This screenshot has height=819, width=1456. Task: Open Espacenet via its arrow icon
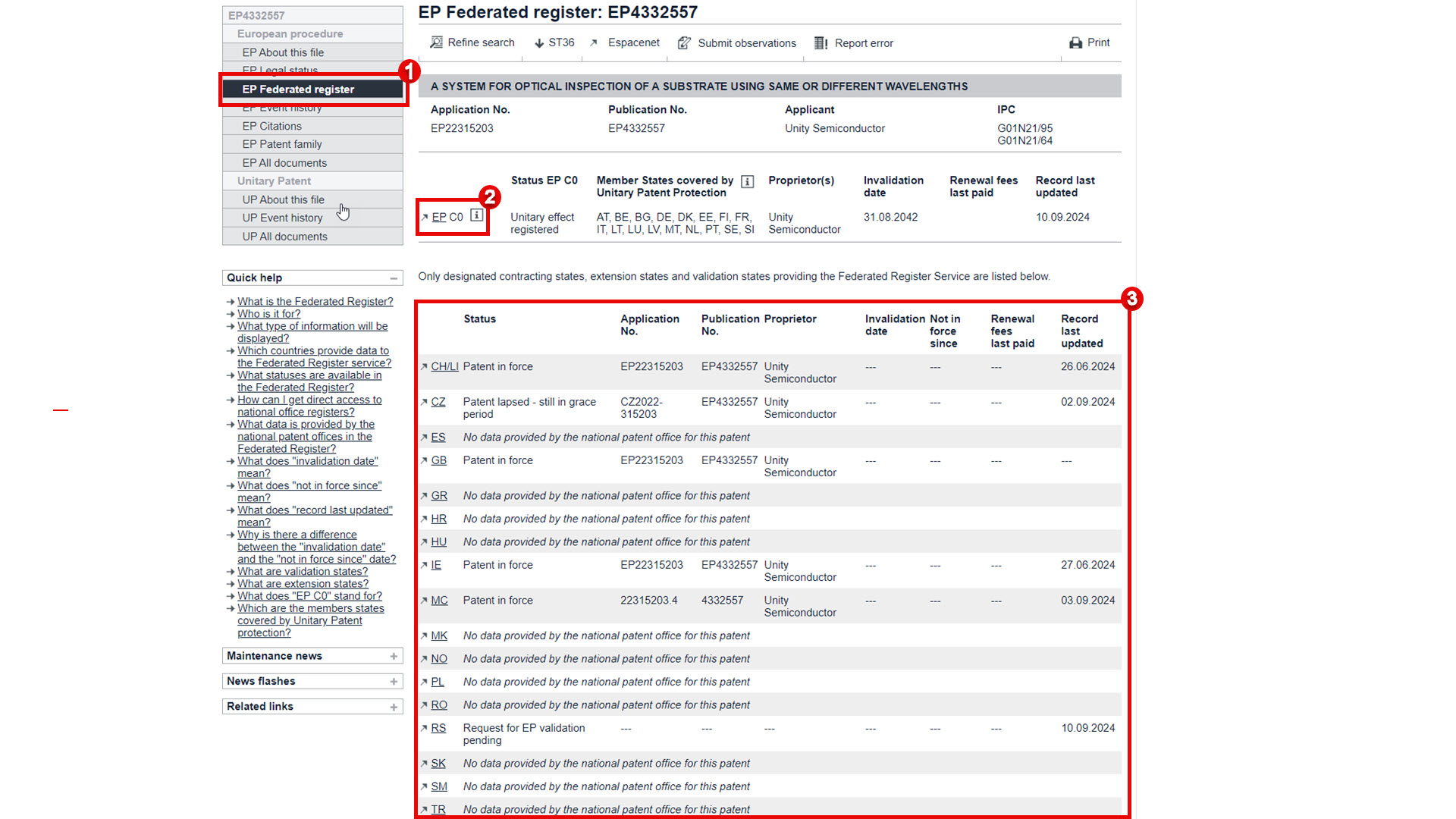(x=594, y=42)
